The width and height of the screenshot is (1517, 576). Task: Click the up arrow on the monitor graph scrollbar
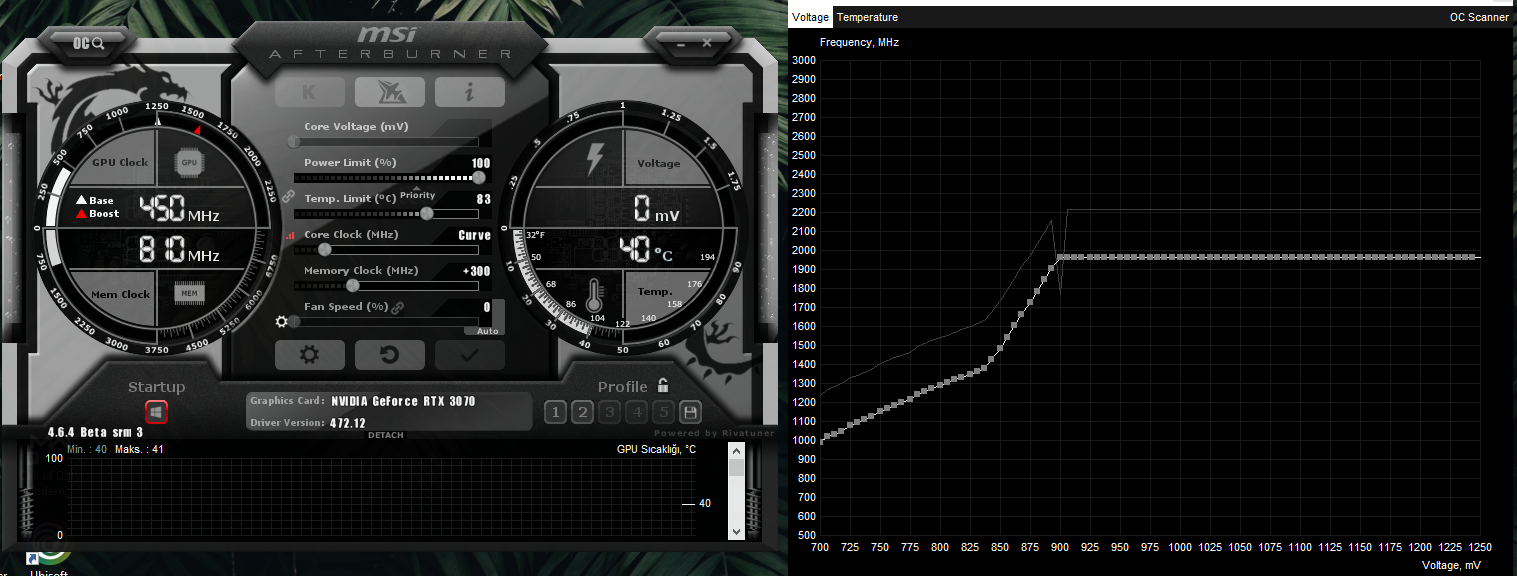pyautogui.click(x=737, y=451)
